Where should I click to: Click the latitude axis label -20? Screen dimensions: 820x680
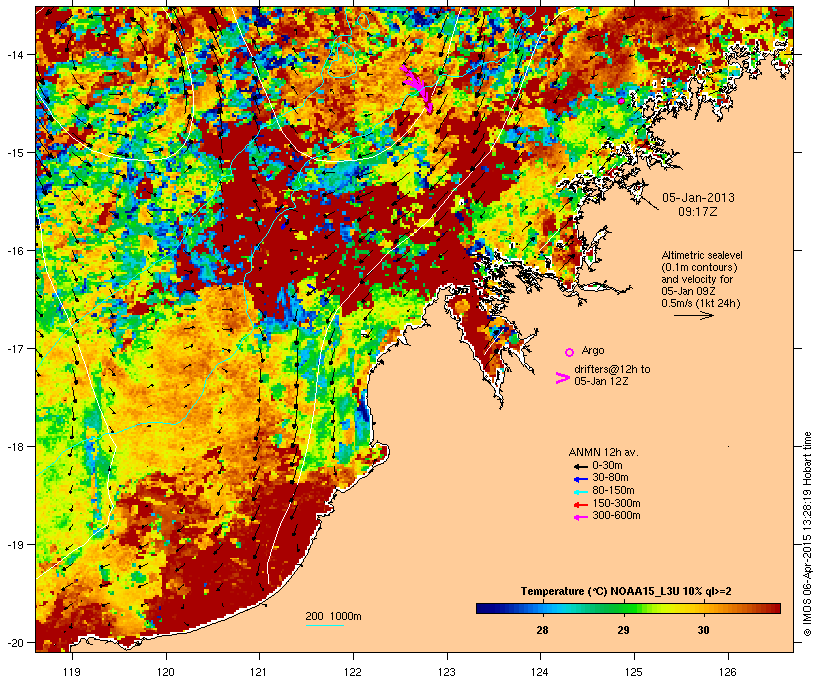[14, 642]
